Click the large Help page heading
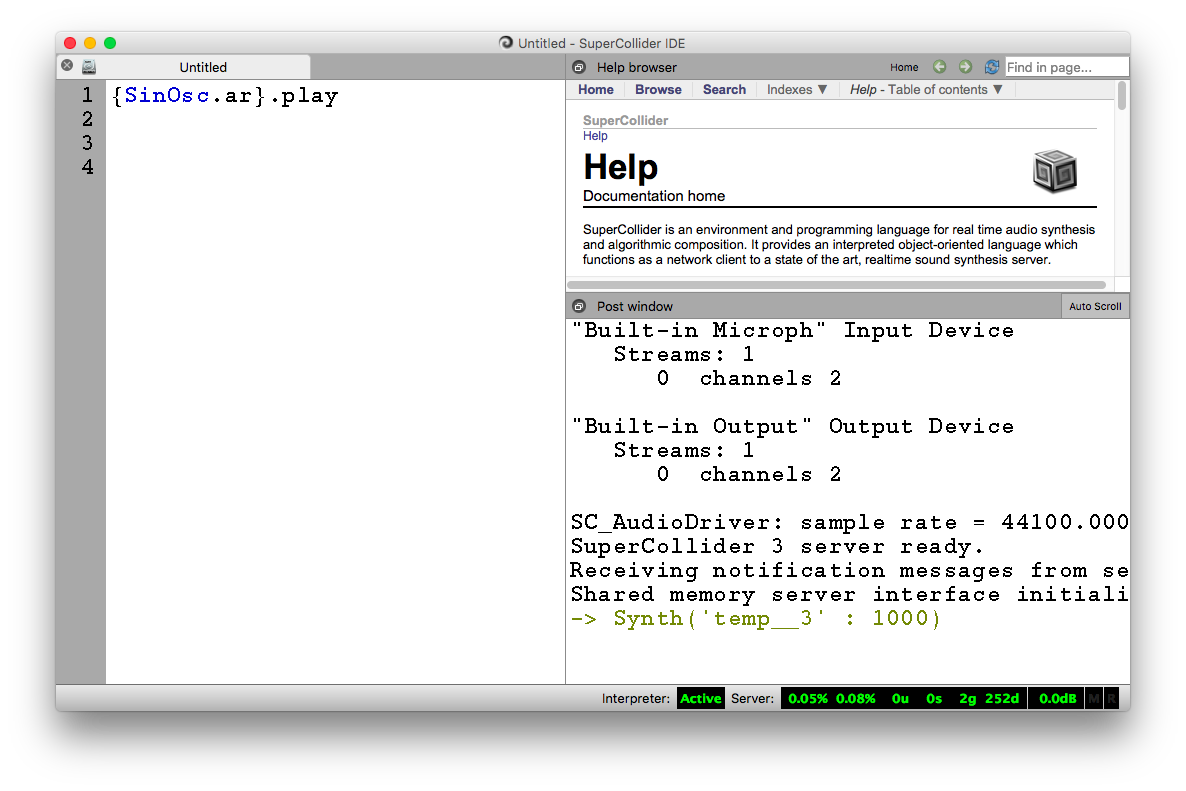 tap(620, 167)
